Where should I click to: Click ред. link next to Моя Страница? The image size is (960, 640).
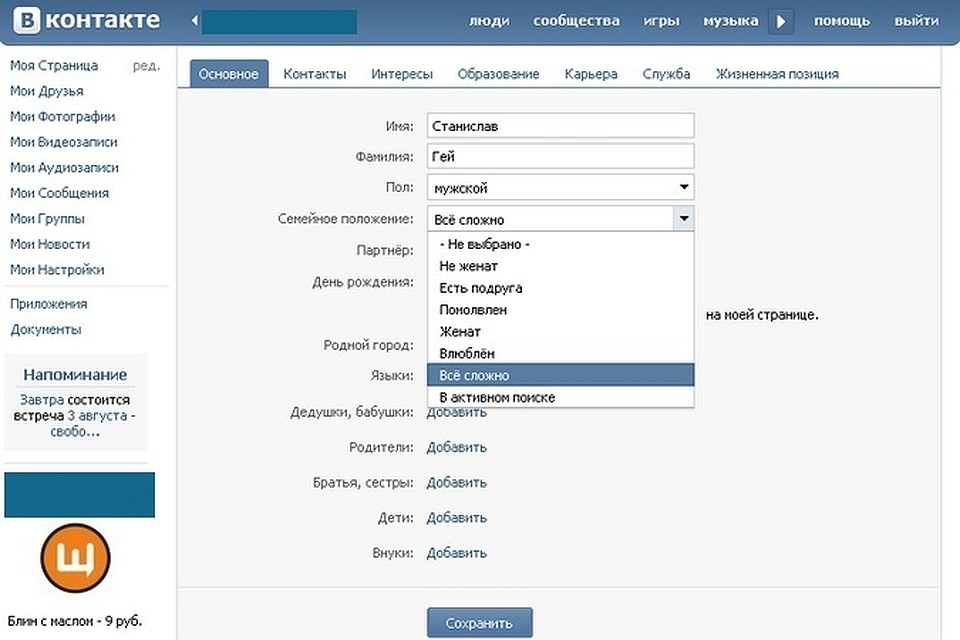(146, 66)
